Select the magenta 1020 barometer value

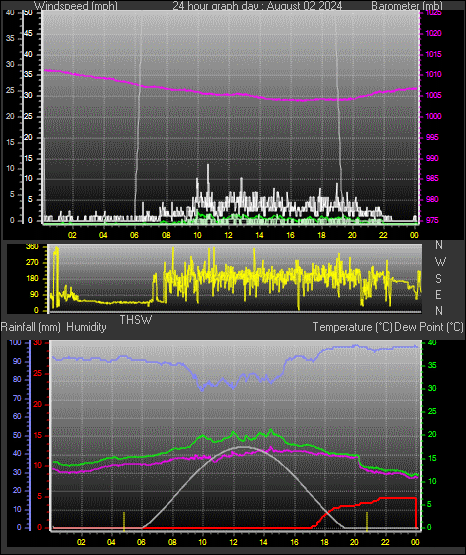pos(433,34)
